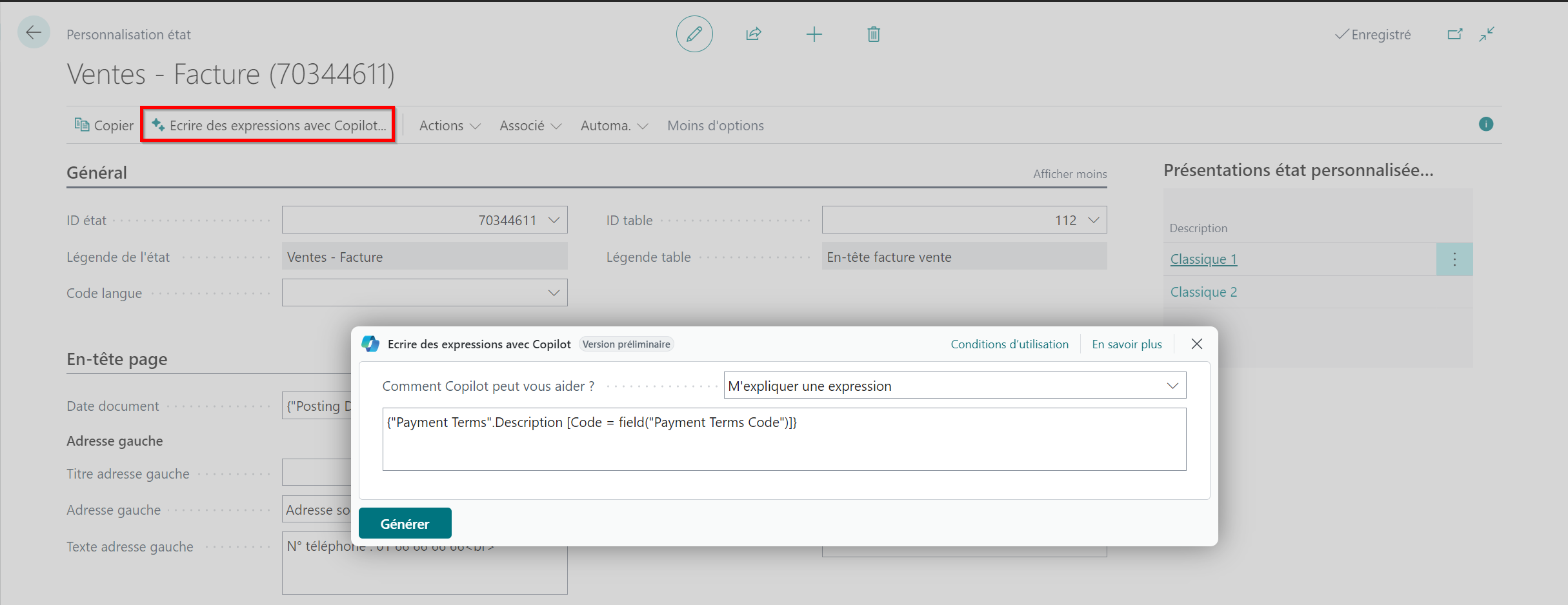Open En savoir plus link

click(1127, 344)
